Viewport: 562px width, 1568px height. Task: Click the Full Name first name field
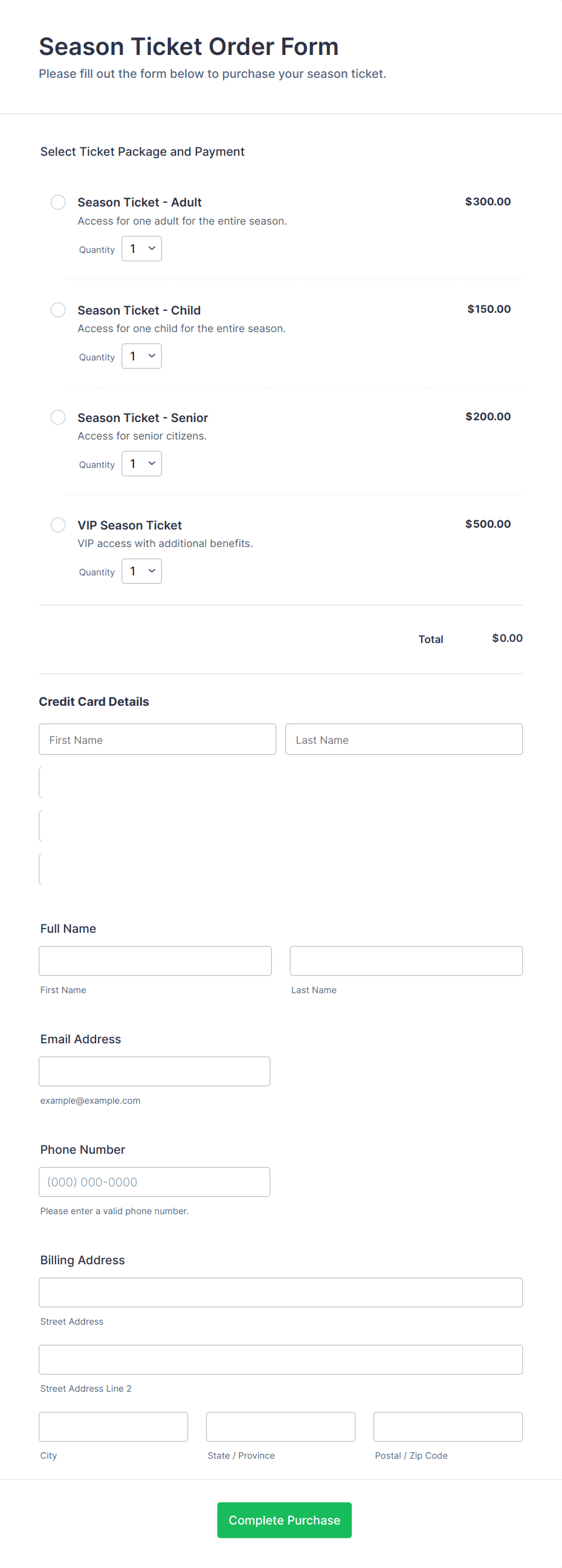coord(155,961)
